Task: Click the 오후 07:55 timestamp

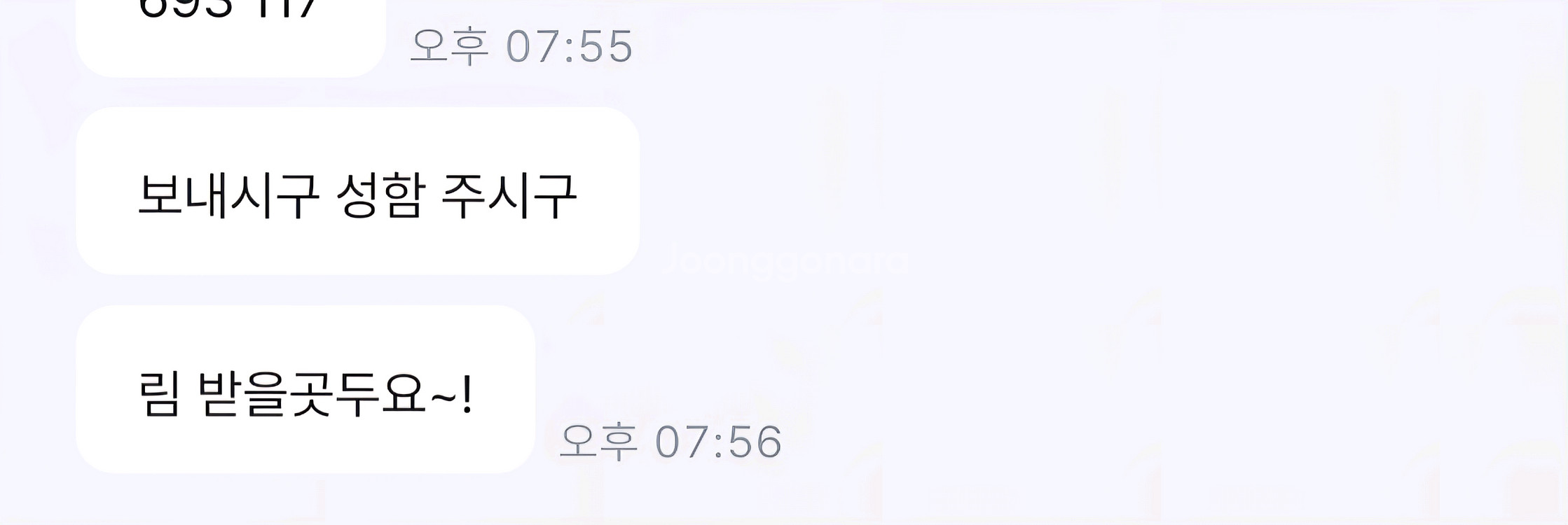Action: coord(521,47)
